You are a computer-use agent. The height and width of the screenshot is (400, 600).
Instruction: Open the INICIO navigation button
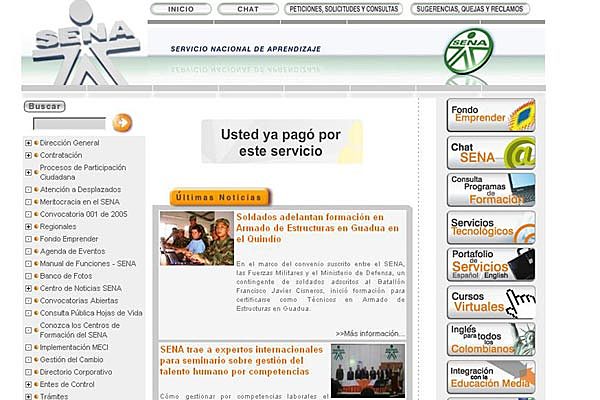tap(181, 9)
